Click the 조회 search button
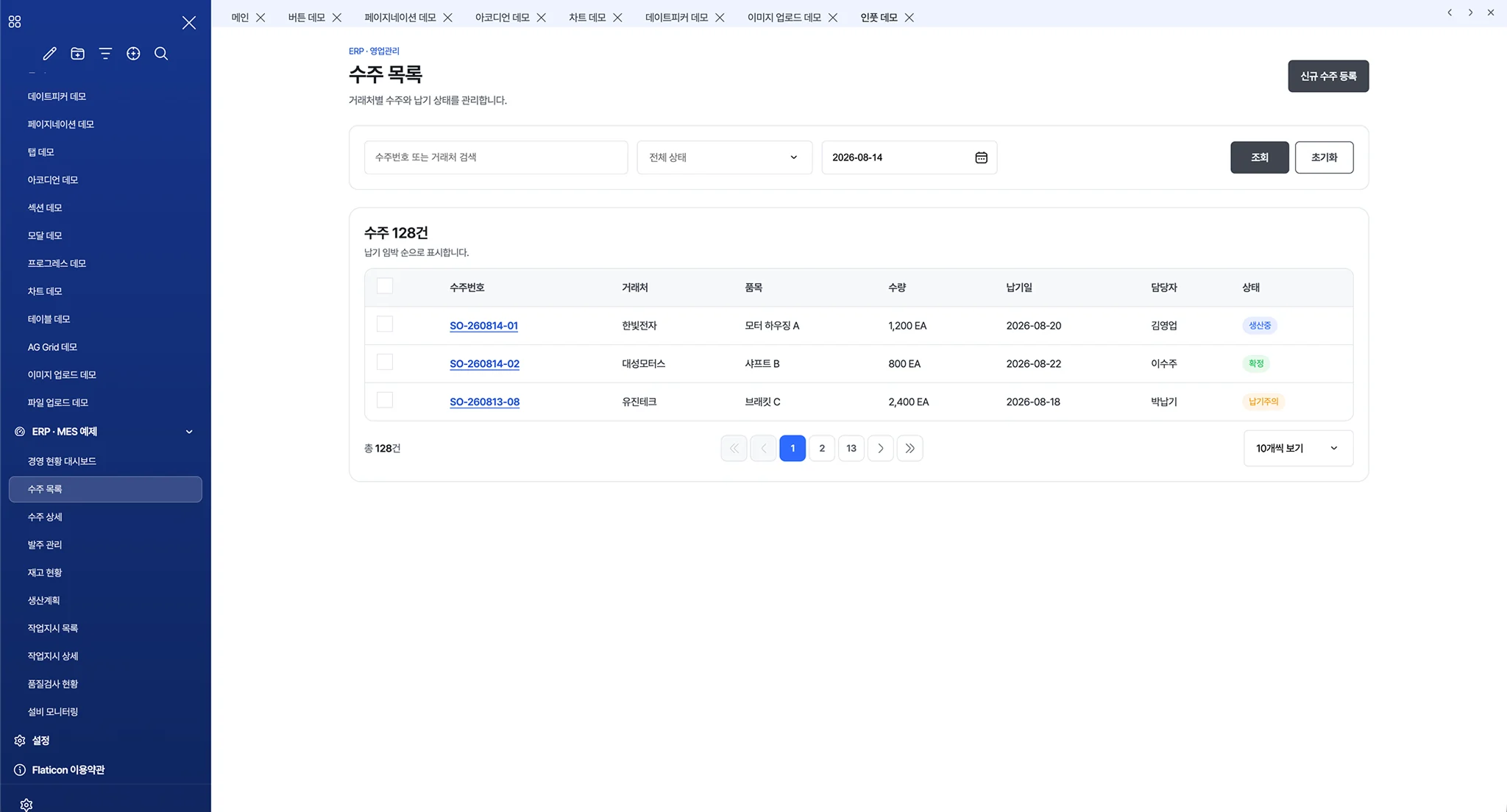 coord(1260,157)
